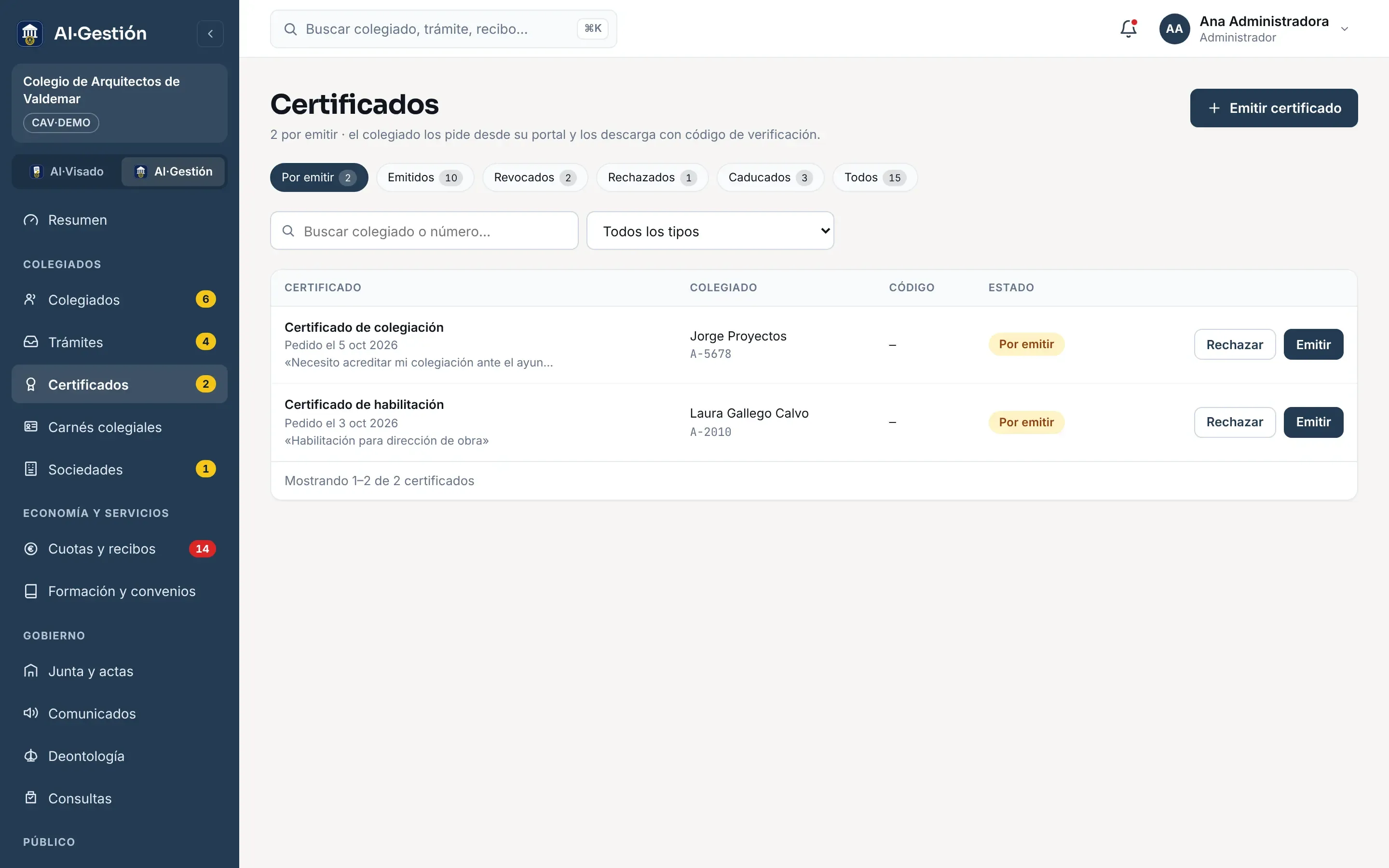Expand the user account menu chevron
This screenshot has width=1389, height=868.
pos(1344,29)
